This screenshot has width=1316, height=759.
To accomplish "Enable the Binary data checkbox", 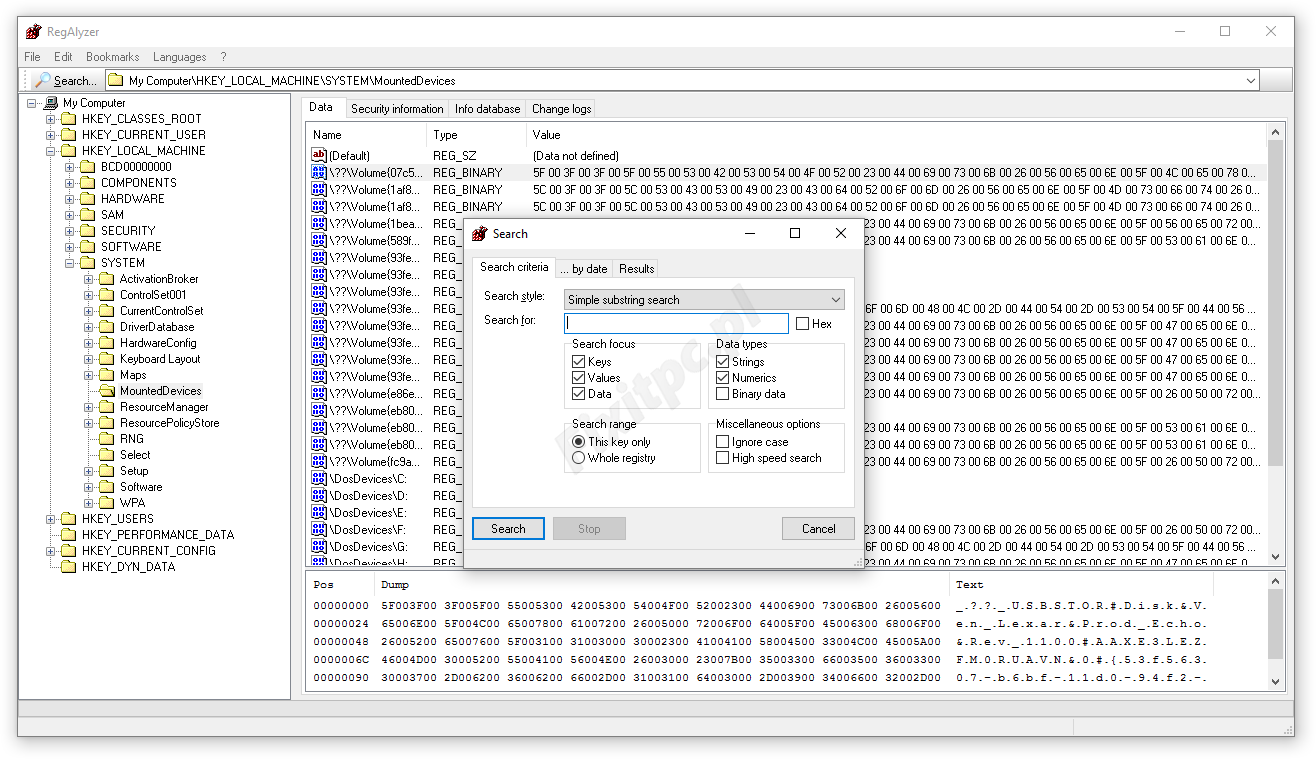I will tap(722, 394).
